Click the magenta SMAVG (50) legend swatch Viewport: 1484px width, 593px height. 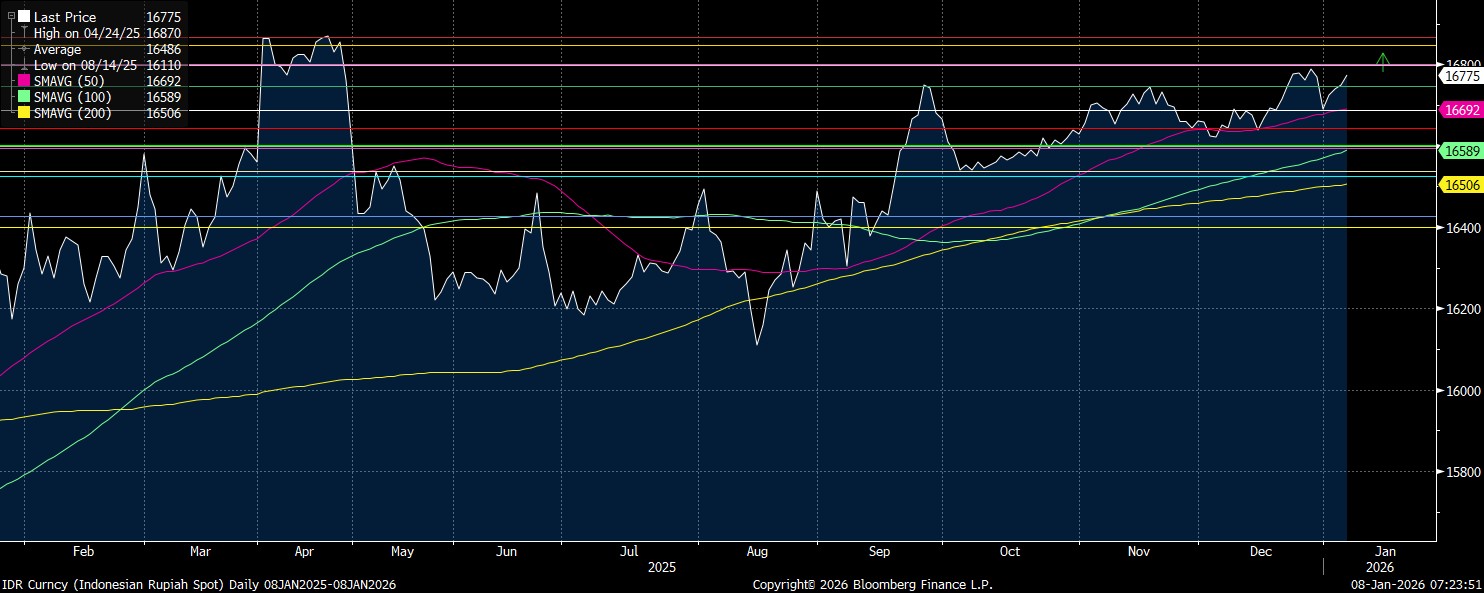[24, 81]
